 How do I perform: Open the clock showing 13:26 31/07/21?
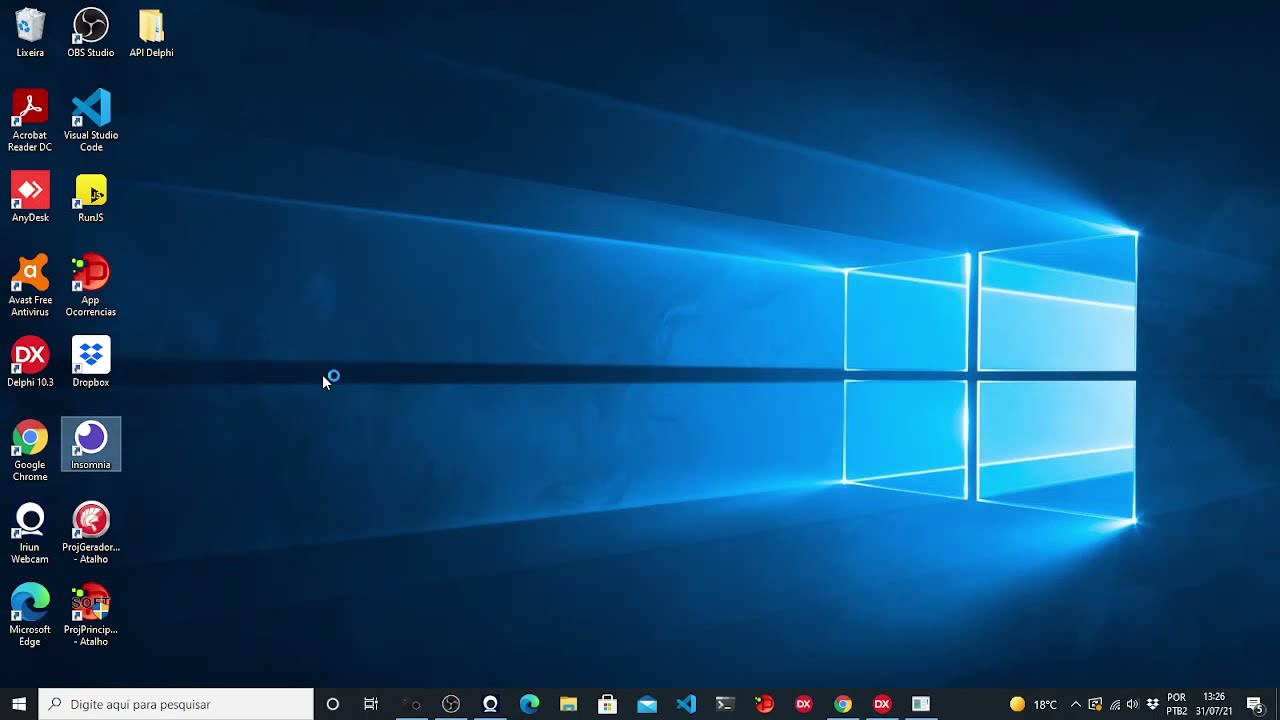point(1214,704)
